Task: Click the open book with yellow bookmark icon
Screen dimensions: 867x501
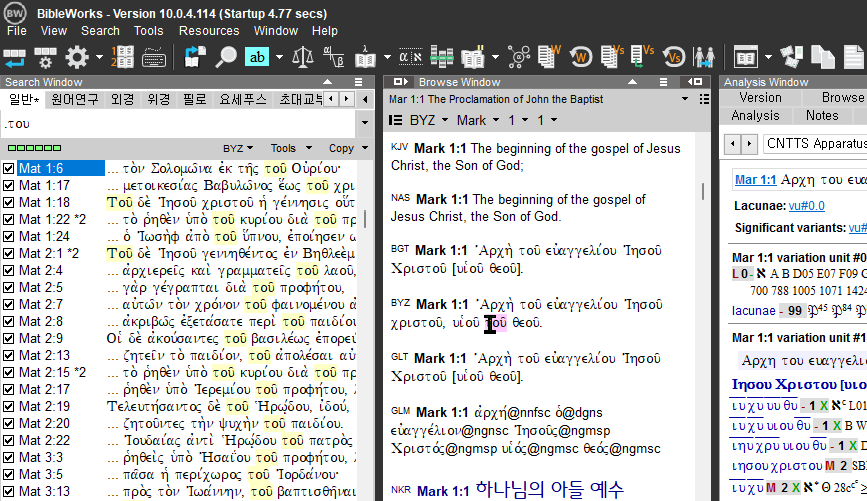Action: tap(473, 57)
